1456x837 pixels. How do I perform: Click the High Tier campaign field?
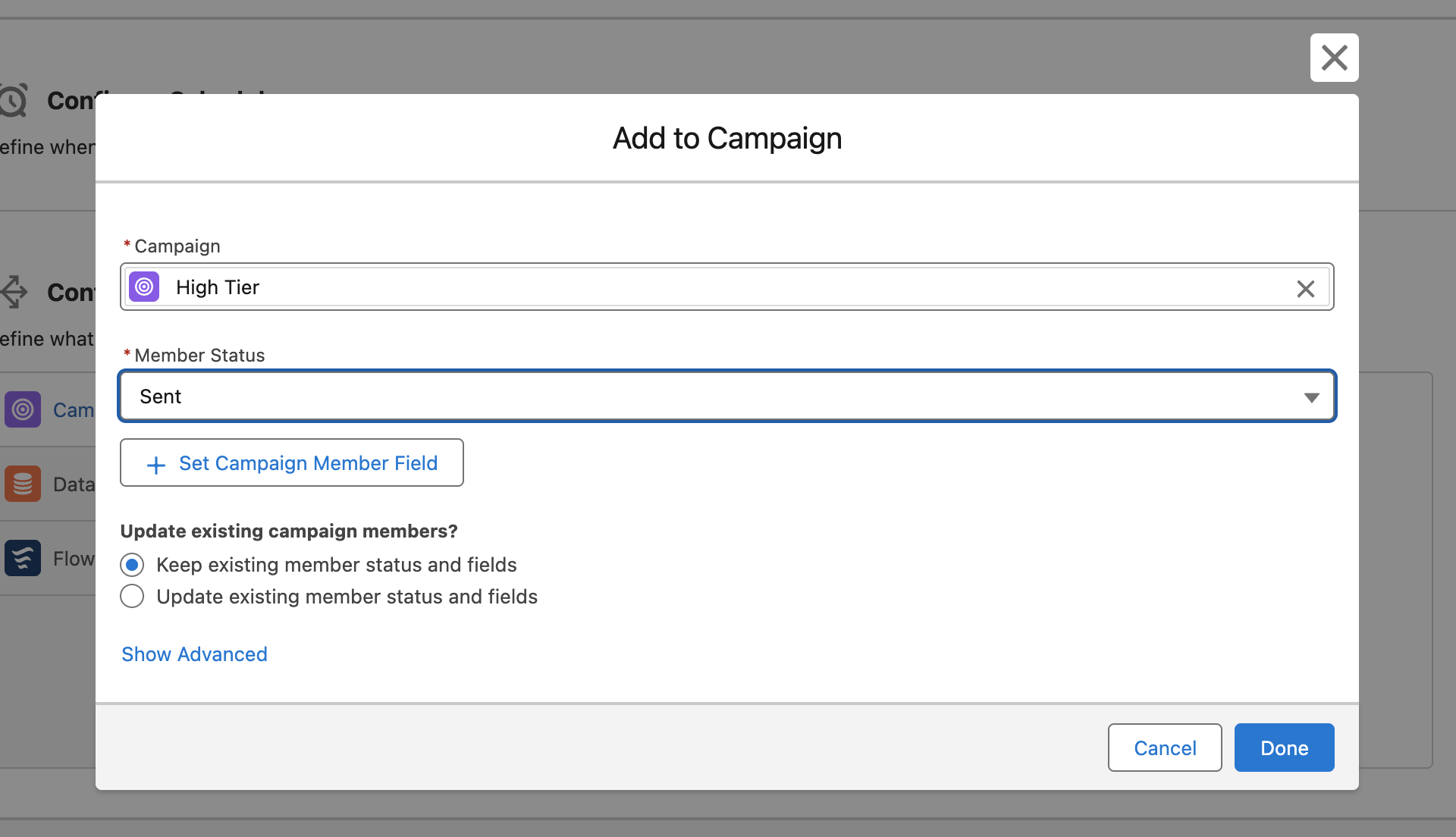(682, 287)
